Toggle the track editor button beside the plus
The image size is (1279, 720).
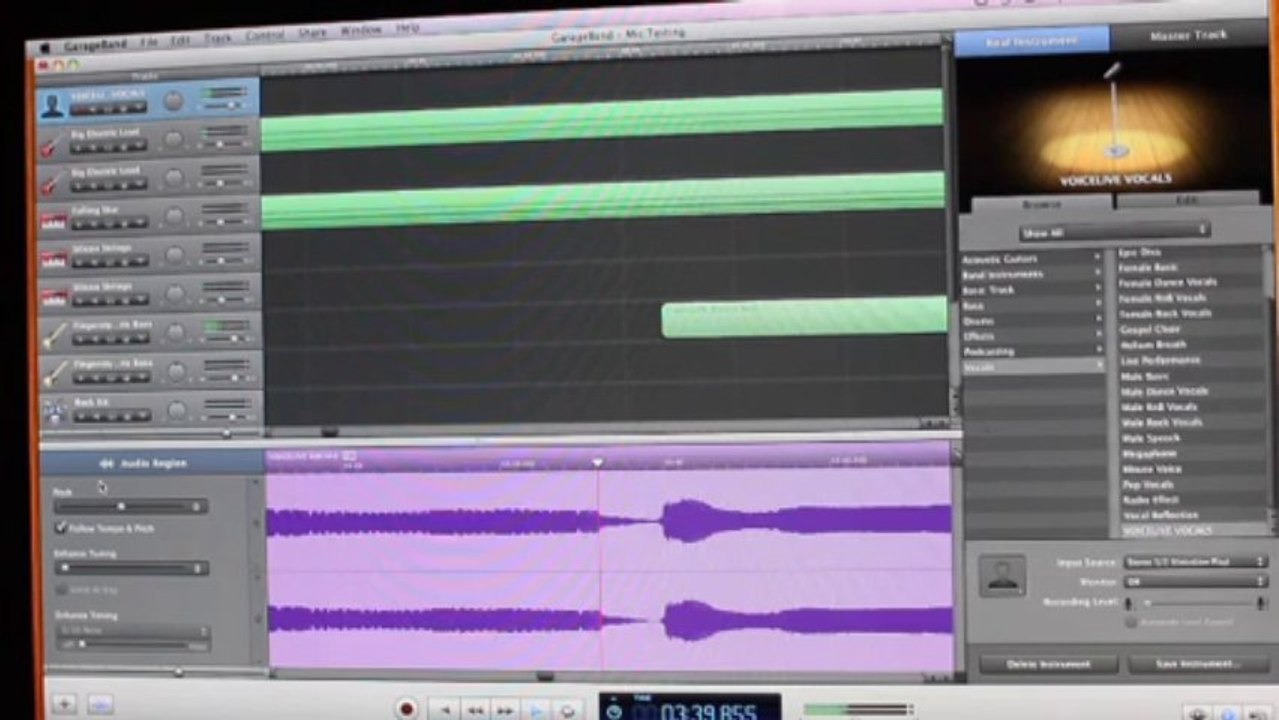pyautogui.click(x=100, y=704)
